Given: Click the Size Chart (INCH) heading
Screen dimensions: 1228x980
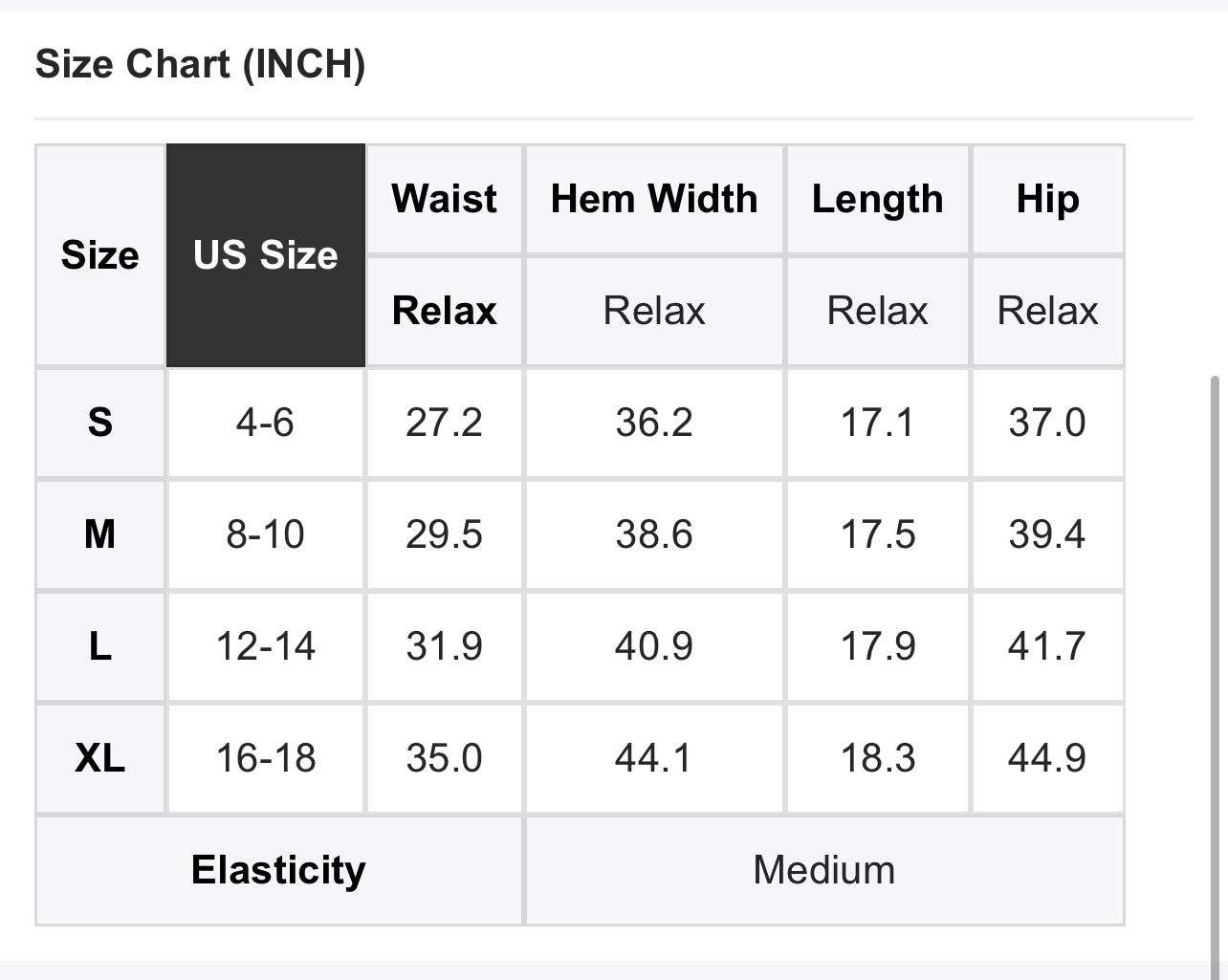Looking at the screenshot, I should click(201, 65).
